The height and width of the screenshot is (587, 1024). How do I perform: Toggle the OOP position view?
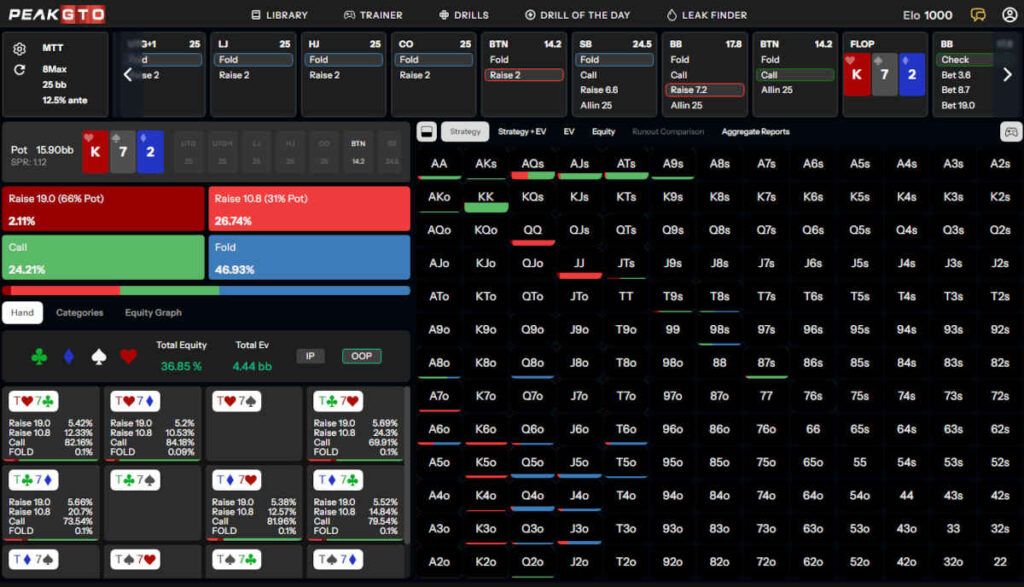coord(361,356)
